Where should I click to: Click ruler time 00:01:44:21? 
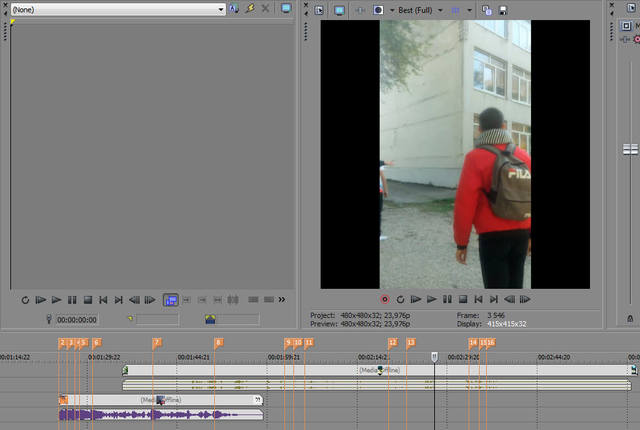[193, 357]
